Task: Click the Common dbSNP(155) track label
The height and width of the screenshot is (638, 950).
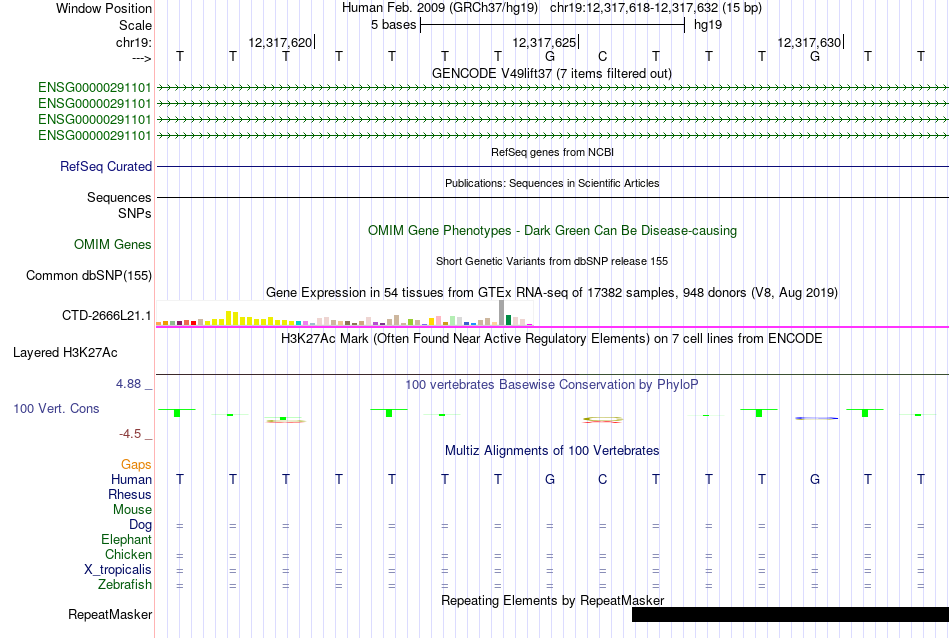Action: (x=88, y=275)
